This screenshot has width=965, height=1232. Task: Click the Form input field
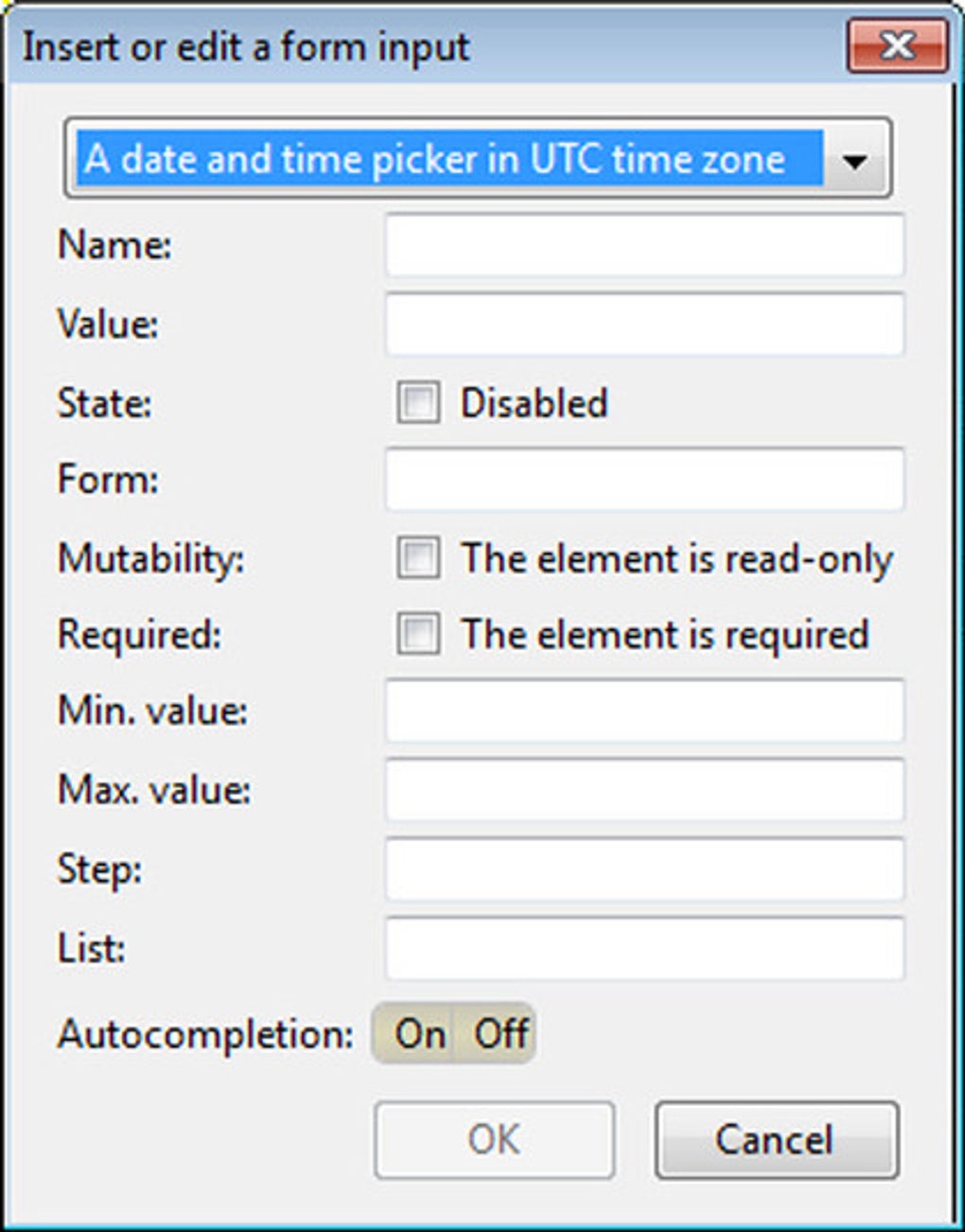(x=644, y=480)
